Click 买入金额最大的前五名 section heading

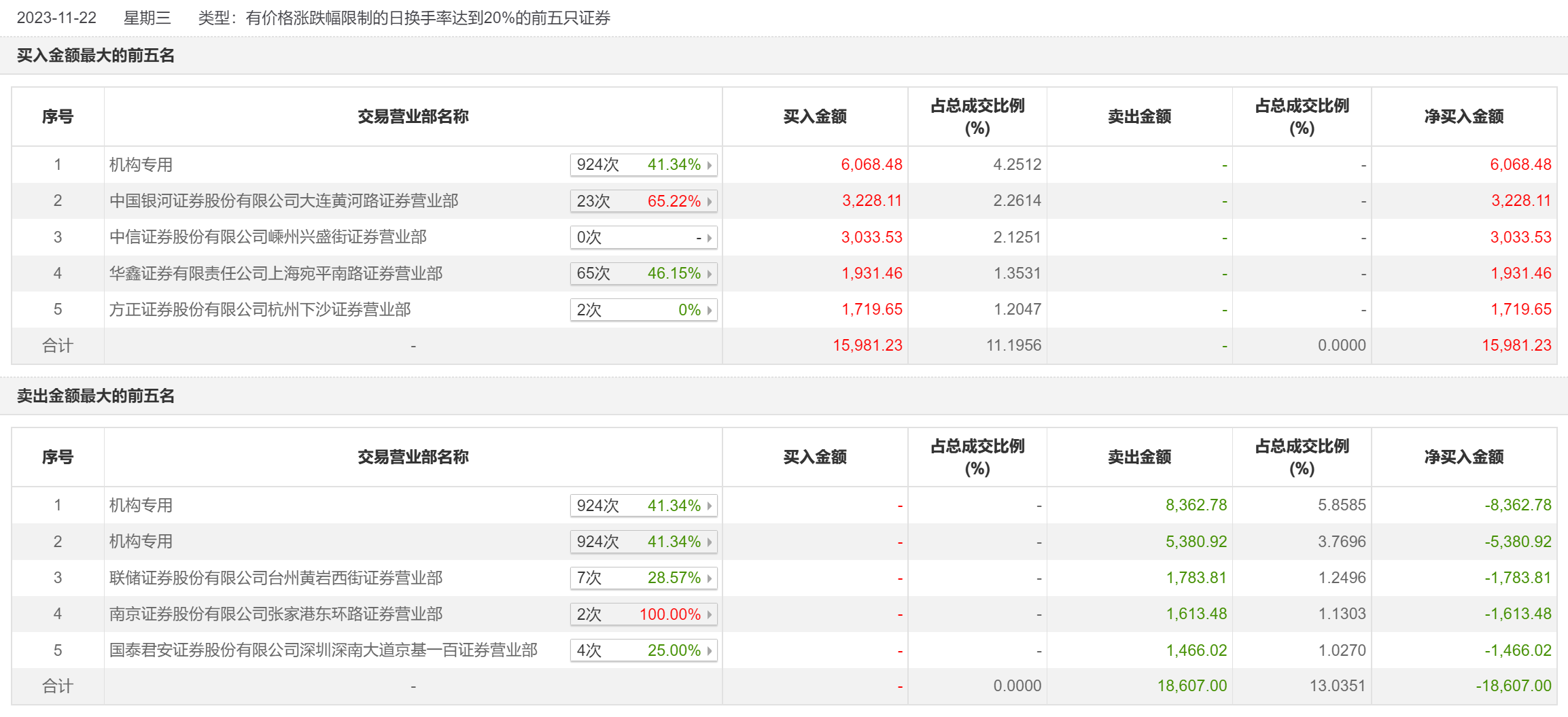tap(96, 55)
